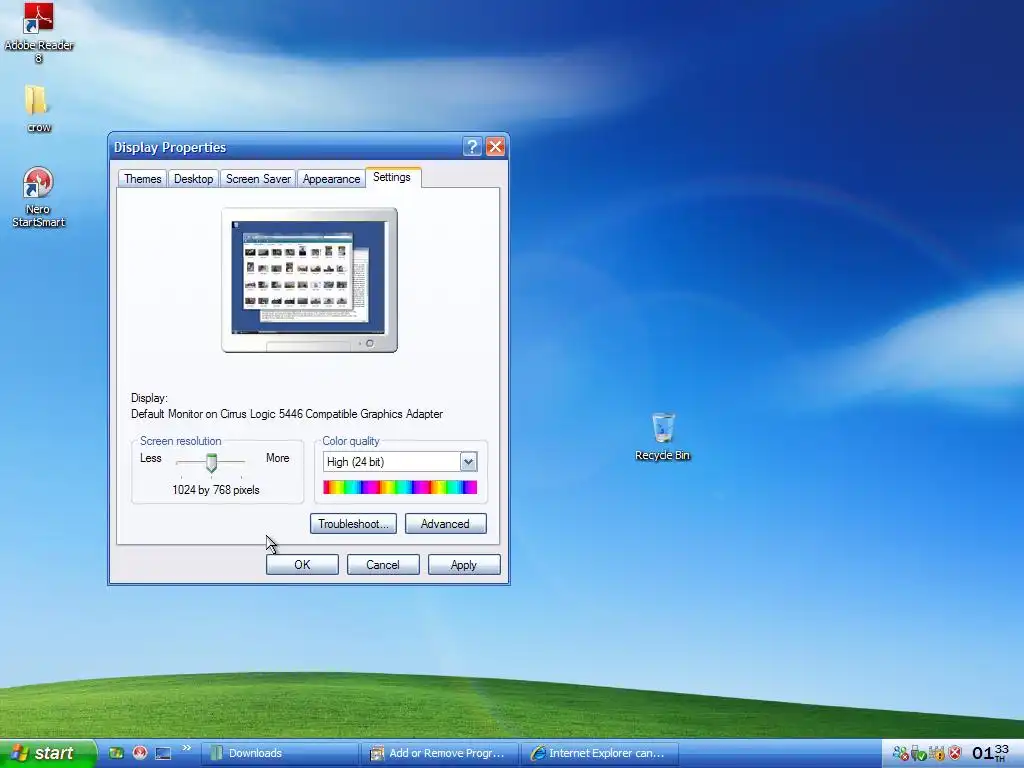1024x768 pixels.
Task: Open Advanced display settings
Action: point(445,524)
